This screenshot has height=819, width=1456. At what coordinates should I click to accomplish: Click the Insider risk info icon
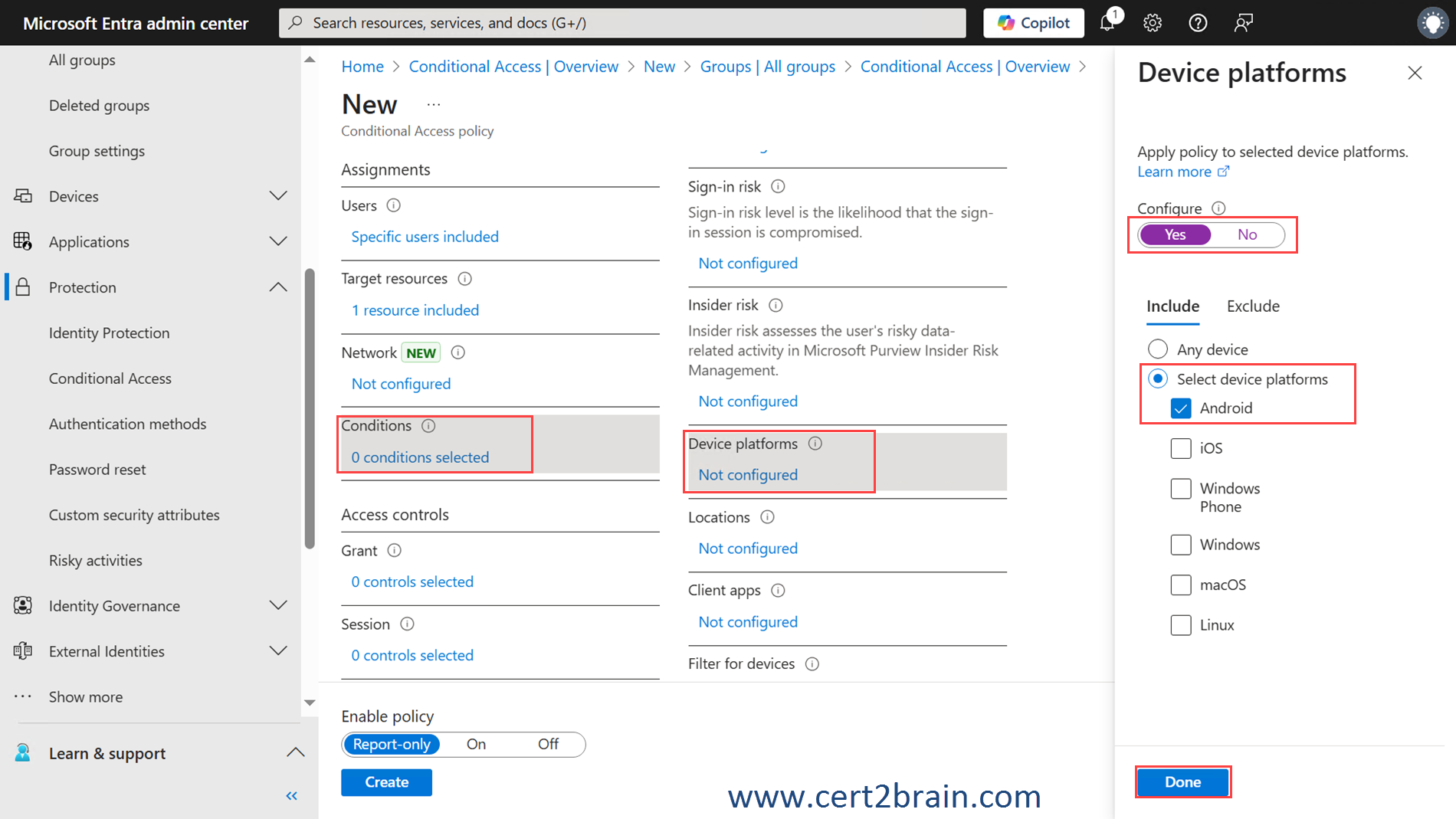(x=776, y=305)
